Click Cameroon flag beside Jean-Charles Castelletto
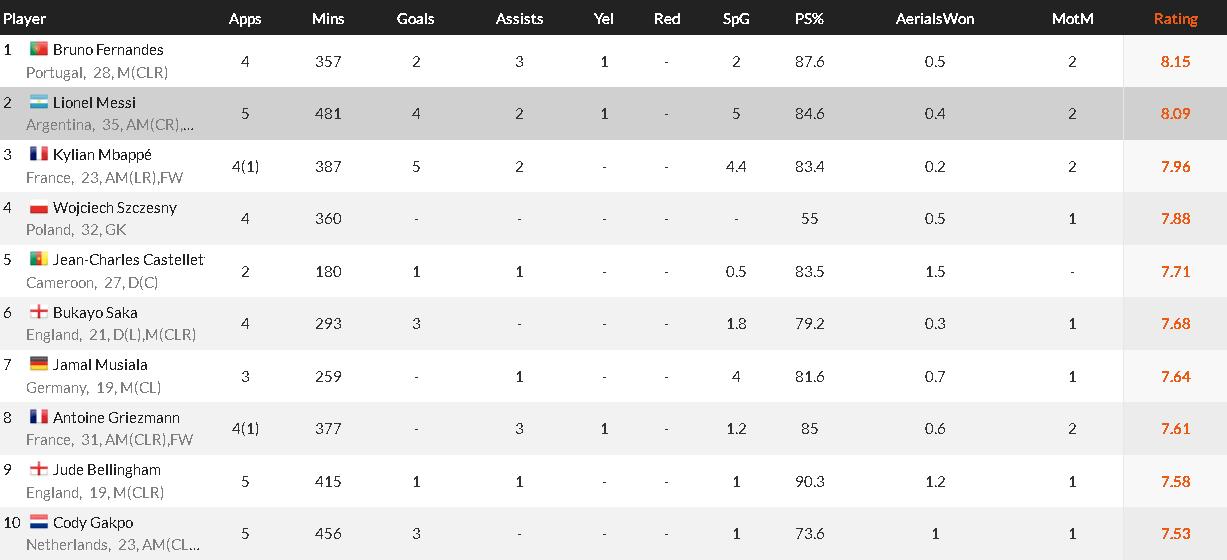The image size is (1227, 560). click(39, 259)
